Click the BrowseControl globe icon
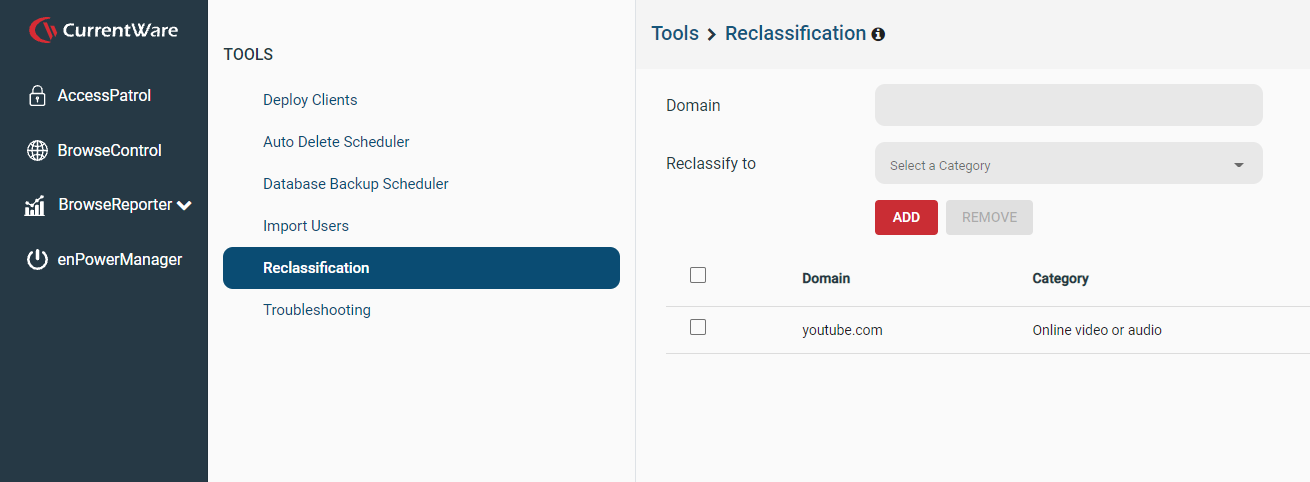This screenshot has height=482, width=1310. (x=37, y=151)
